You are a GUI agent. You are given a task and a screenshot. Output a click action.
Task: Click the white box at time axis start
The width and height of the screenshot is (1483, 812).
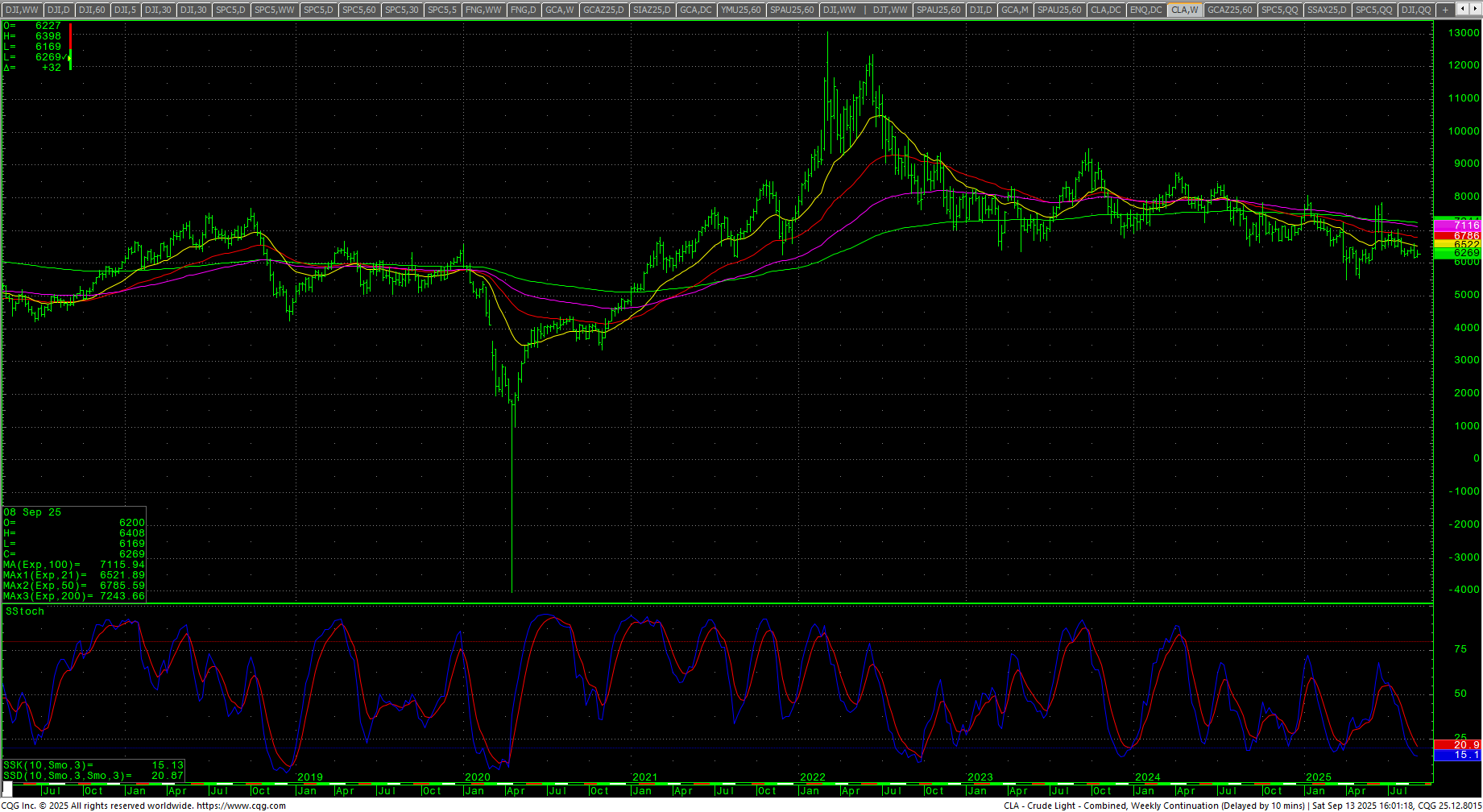point(7,787)
